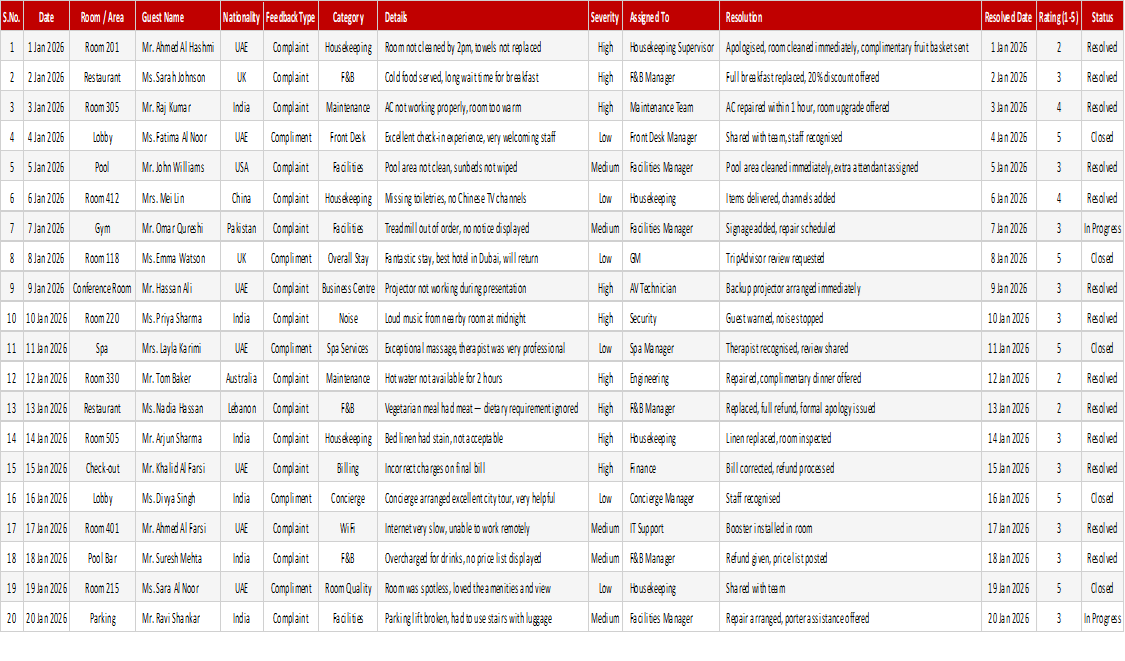Select the 'Assigned To' header cell
The image size is (1125, 661).
(671, 17)
